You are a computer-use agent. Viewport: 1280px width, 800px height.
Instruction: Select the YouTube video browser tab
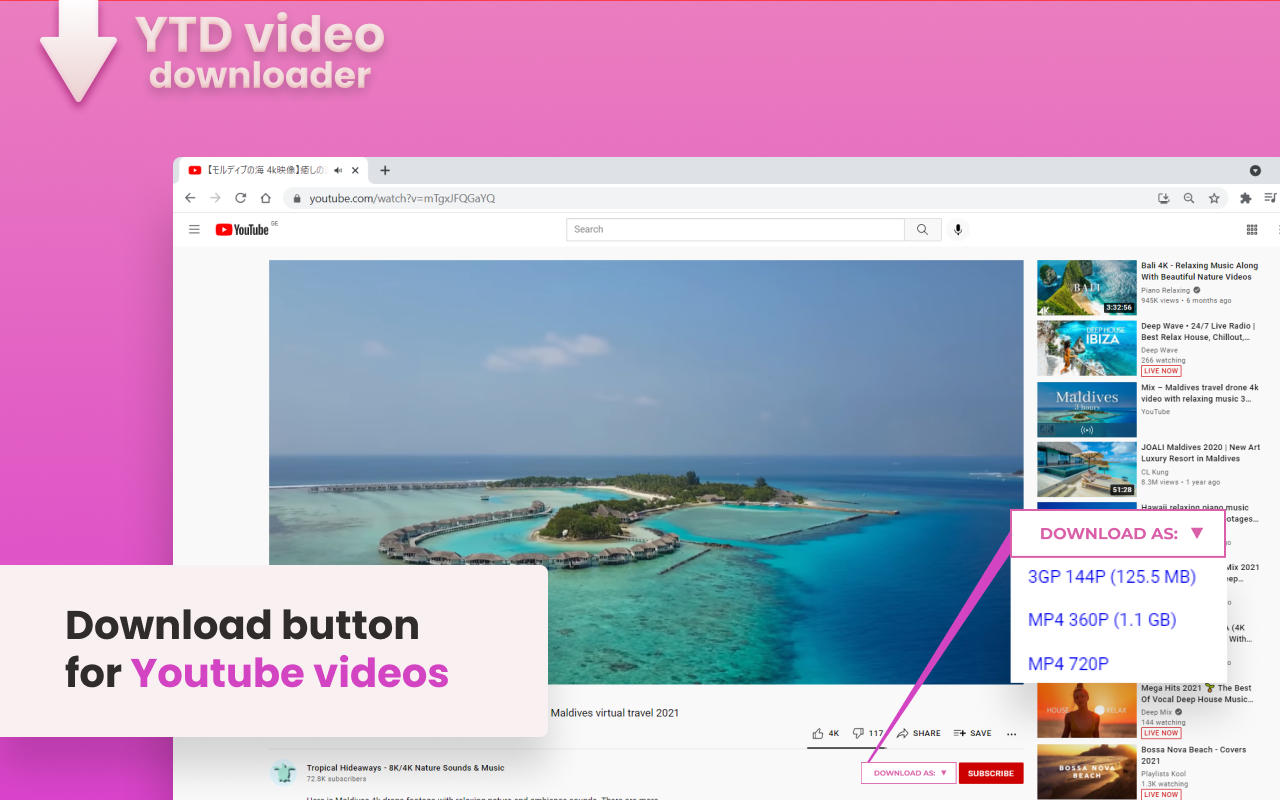pos(272,171)
